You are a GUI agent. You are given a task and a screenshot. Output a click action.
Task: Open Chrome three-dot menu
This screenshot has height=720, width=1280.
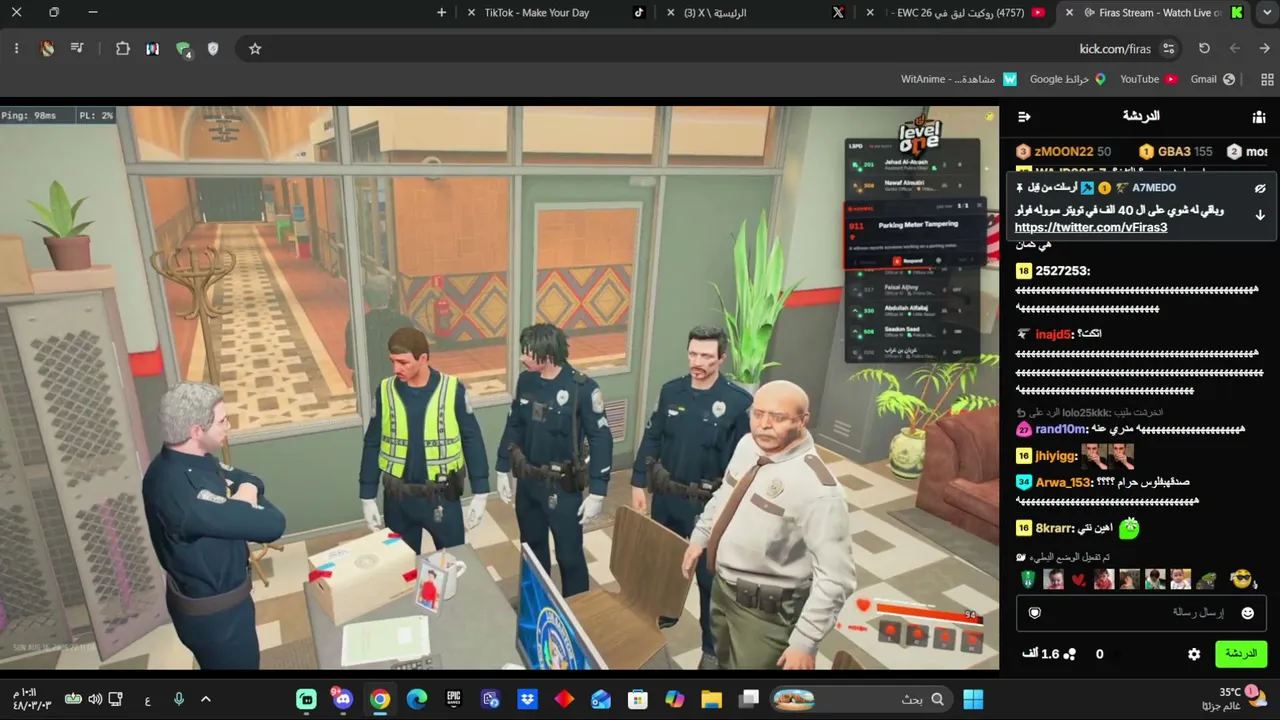click(16, 49)
